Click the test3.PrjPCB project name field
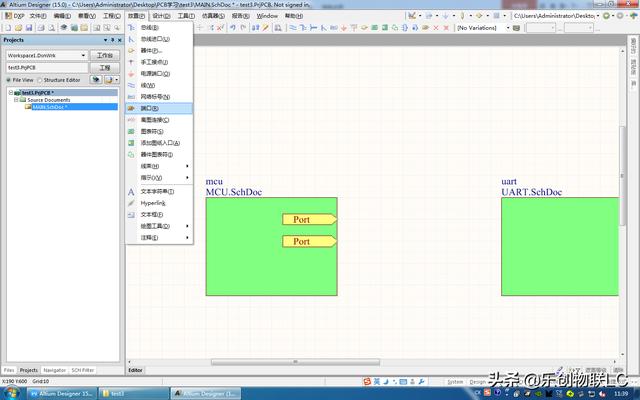 click(47, 67)
